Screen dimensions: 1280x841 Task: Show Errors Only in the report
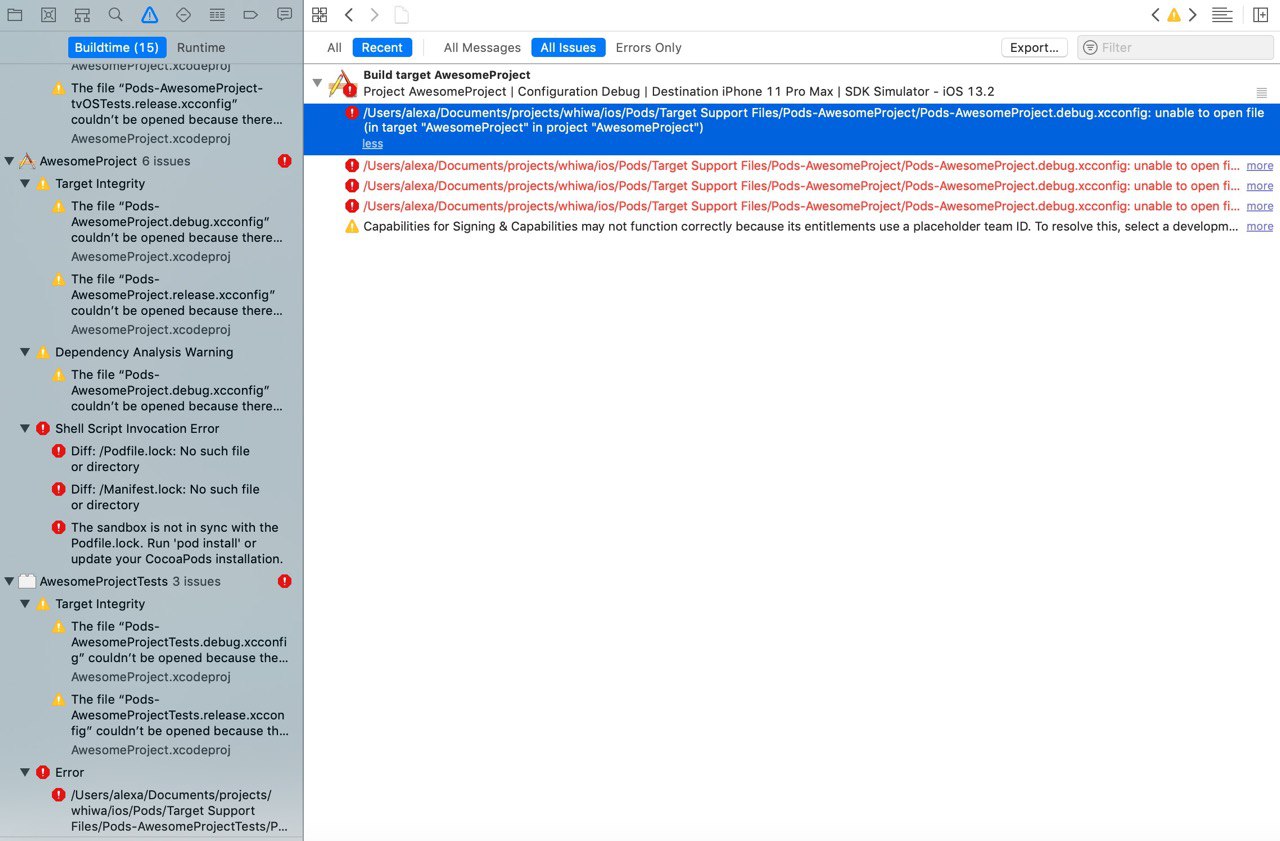648,47
